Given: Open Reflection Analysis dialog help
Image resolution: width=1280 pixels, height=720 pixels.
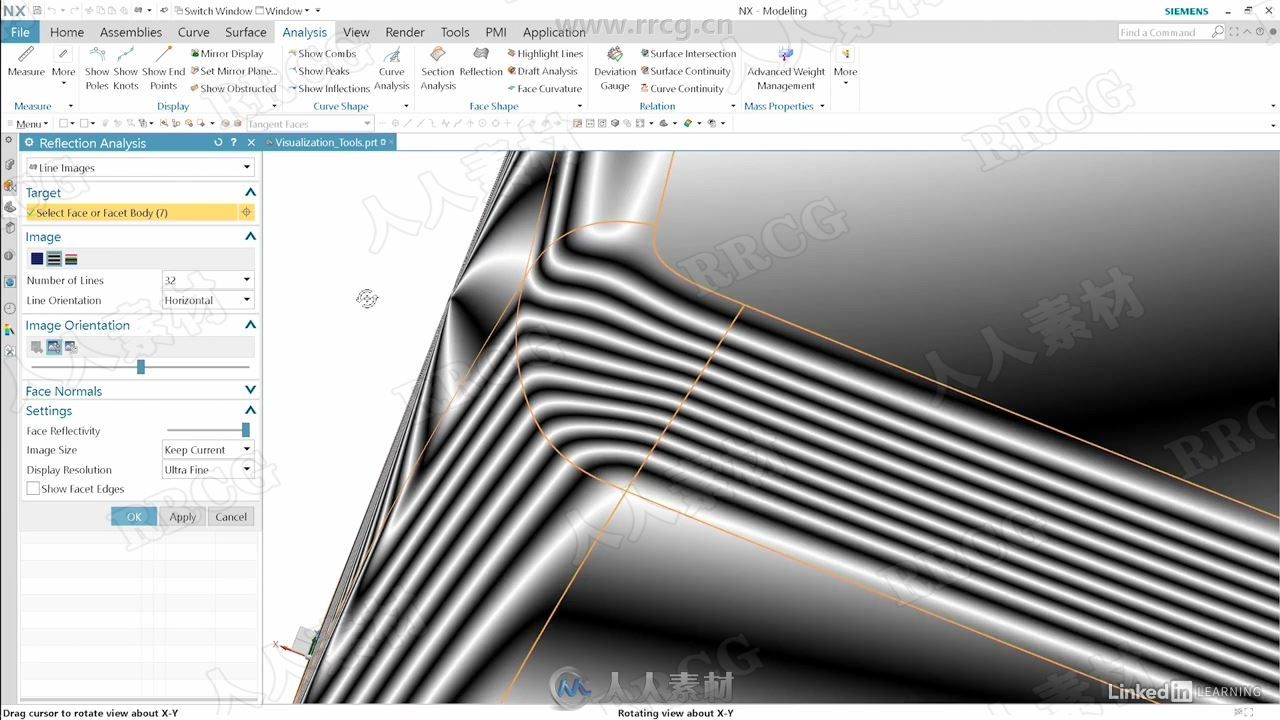Looking at the screenshot, I should [234, 143].
